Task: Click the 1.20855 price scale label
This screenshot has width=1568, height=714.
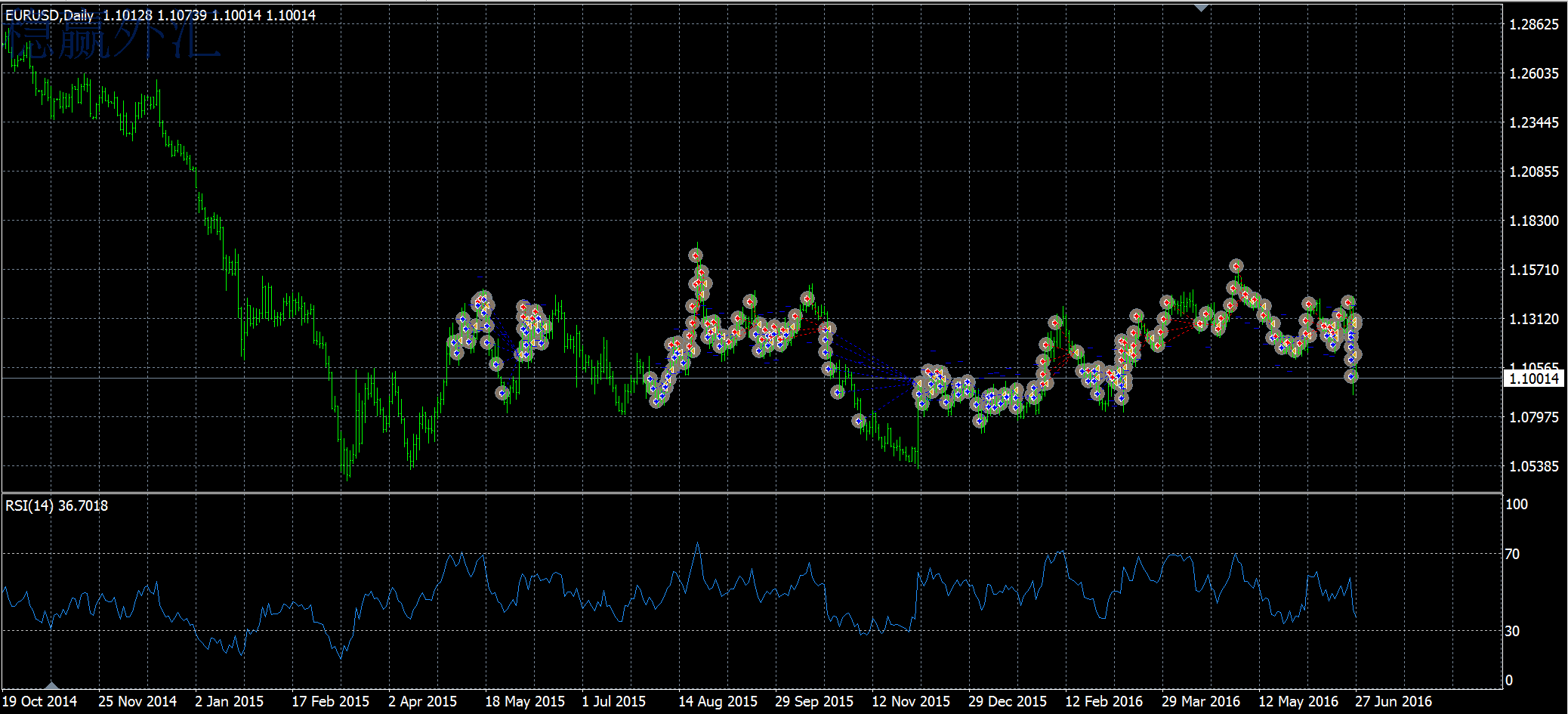Action: pyautogui.click(x=1533, y=172)
